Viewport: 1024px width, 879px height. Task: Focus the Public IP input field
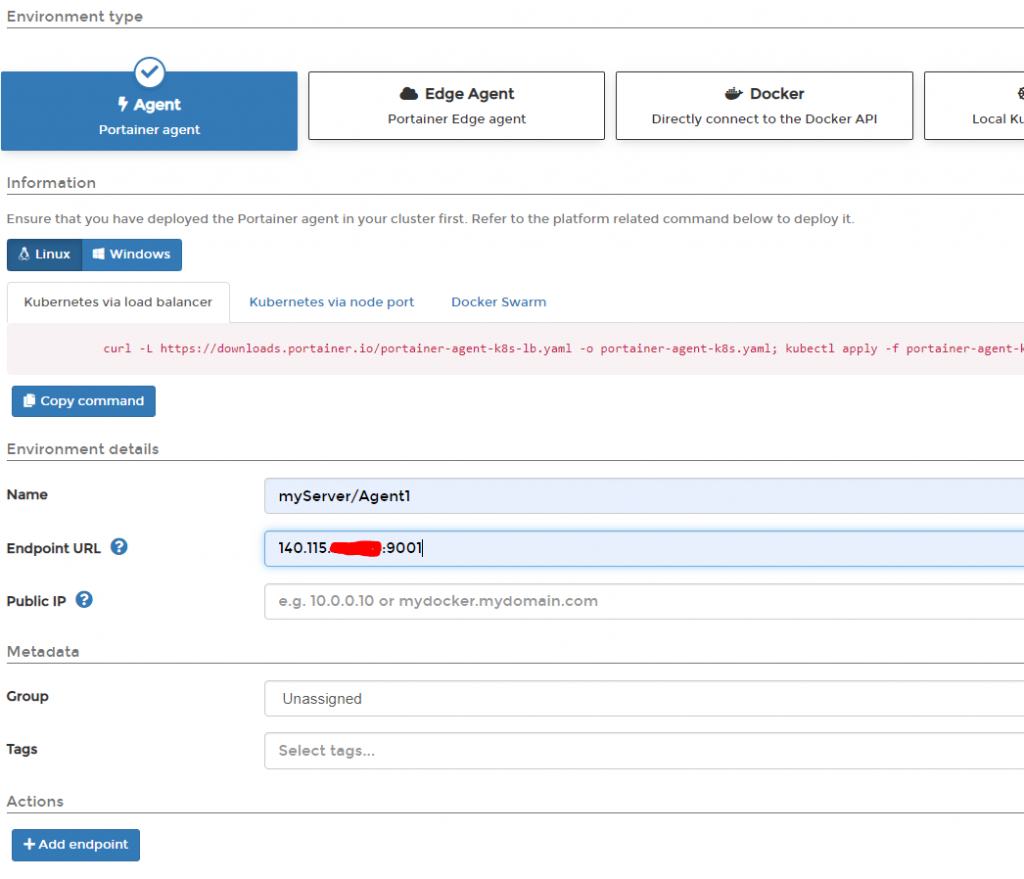[644, 601]
